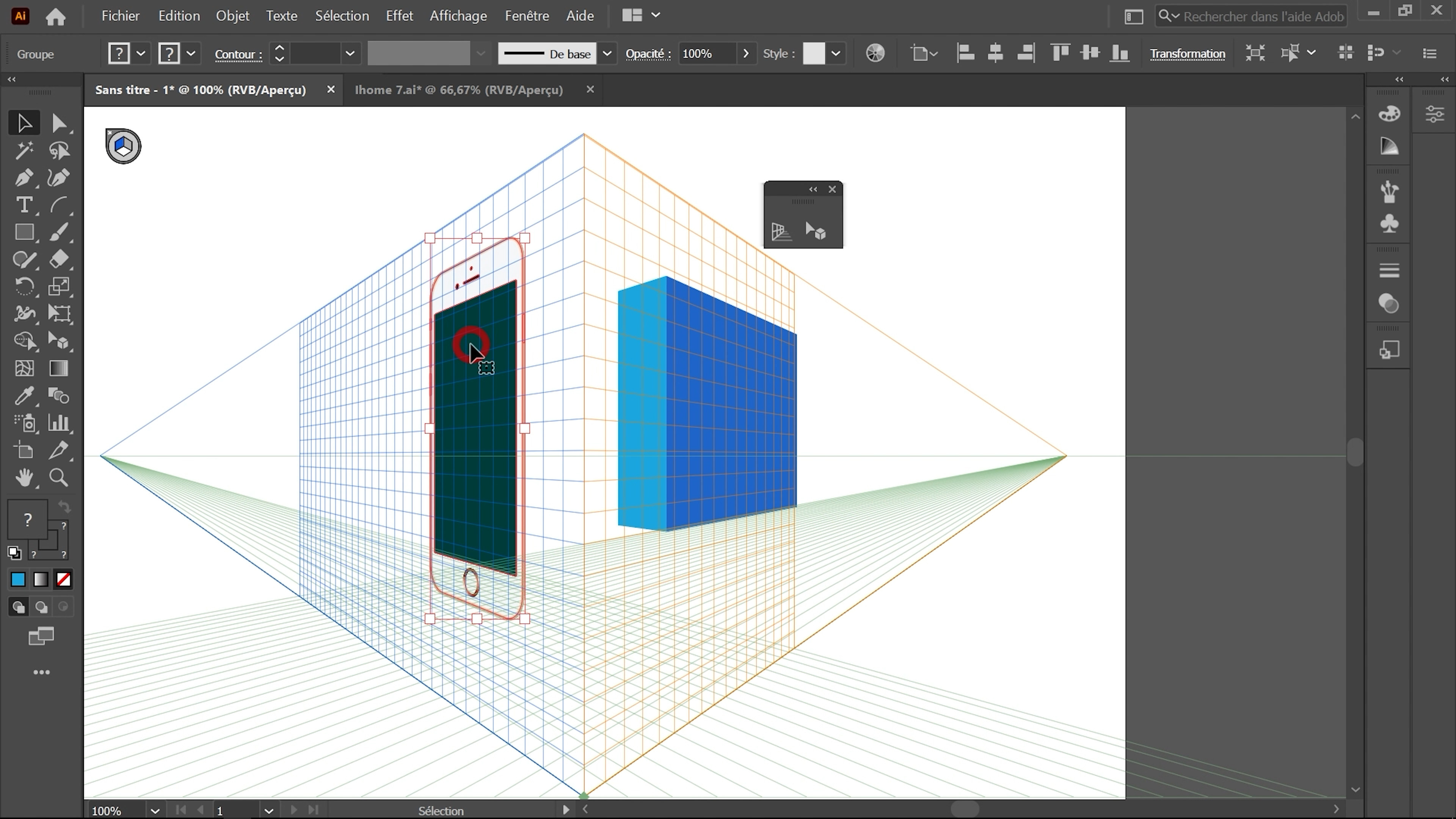The height and width of the screenshot is (819, 1456).
Task: Select the Selection tool (black arrow)
Action: tap(24, 123)
